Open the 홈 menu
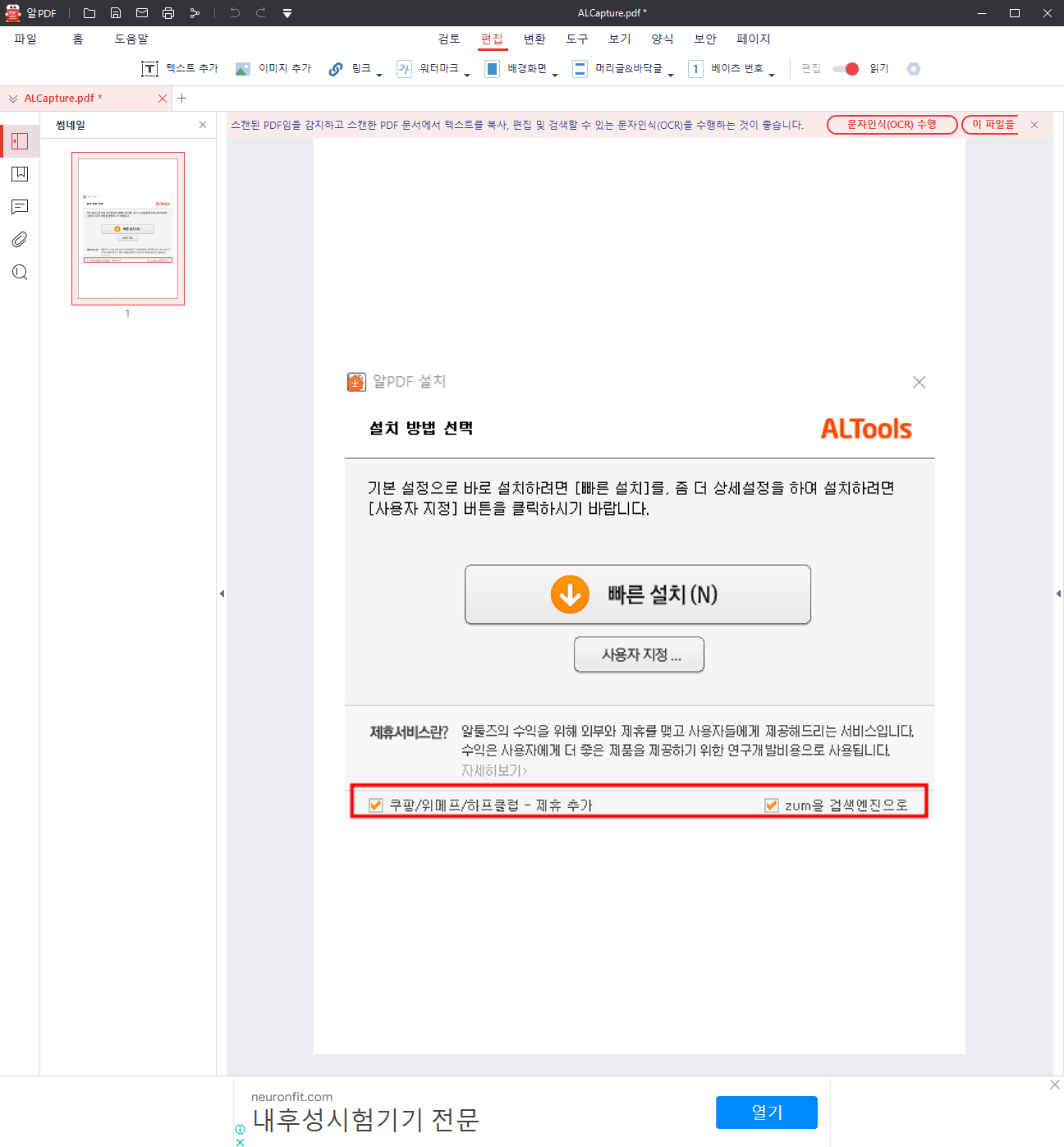 point(78,39)
